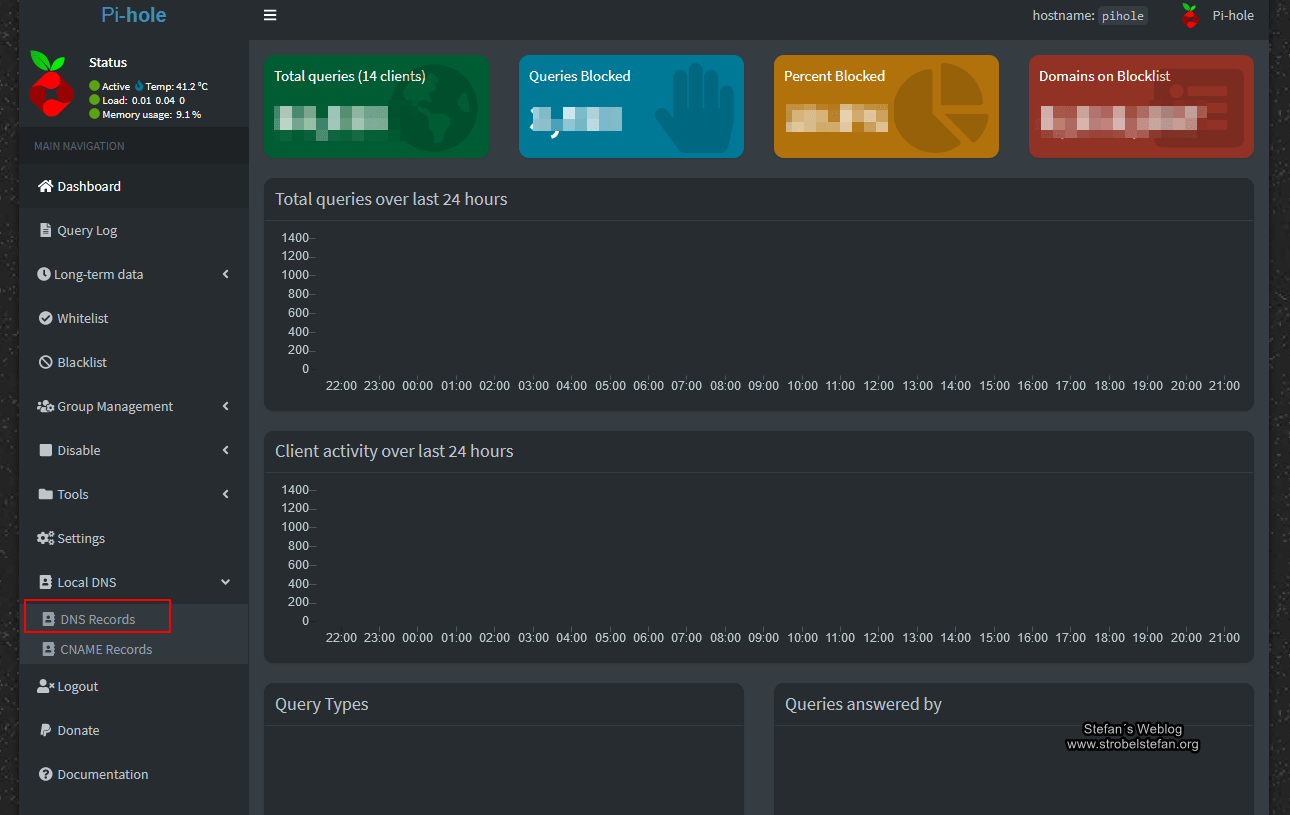Viewport: 1290px width, 815px height.
Task: Click the Pi-hole title in top-left
Action: point(133,15)
